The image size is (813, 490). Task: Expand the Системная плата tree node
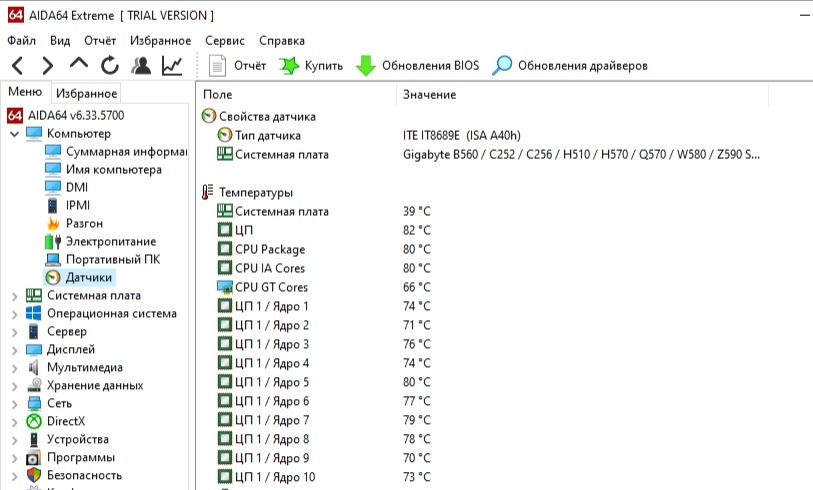point(14,296)
